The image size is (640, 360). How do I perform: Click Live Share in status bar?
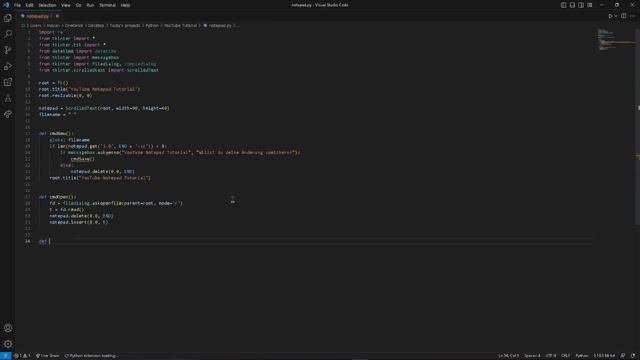coord(47,356)
